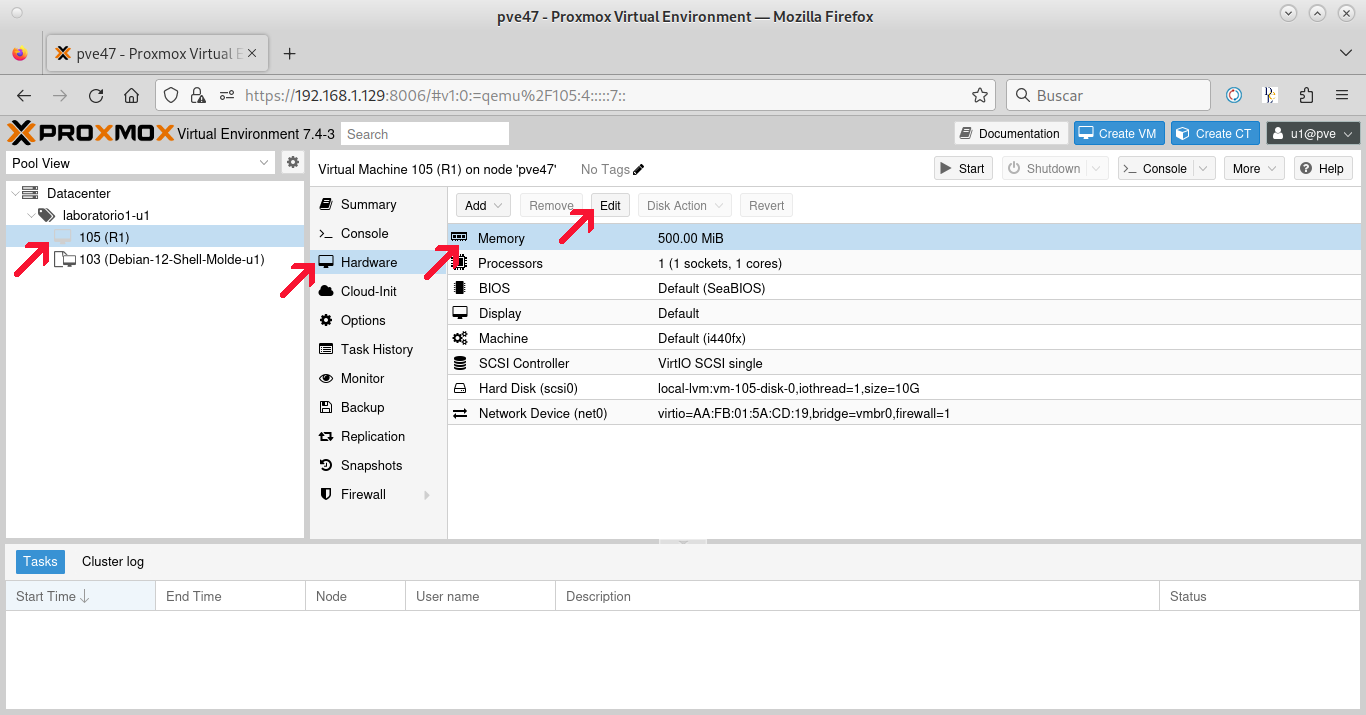The height and width of the screenshot is (715, 1366).
Task: List all tabs with the chevron
Action: [1346, 53]
